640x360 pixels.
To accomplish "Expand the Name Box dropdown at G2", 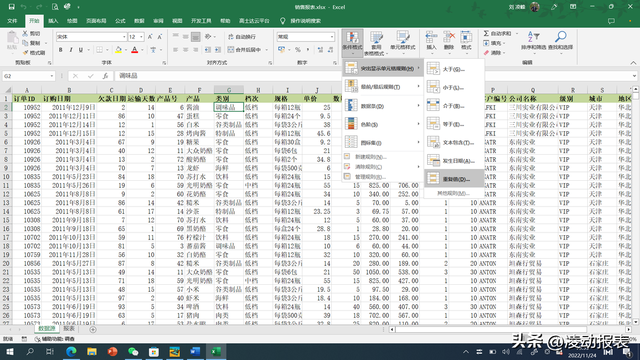I will (x=51, y=76).
